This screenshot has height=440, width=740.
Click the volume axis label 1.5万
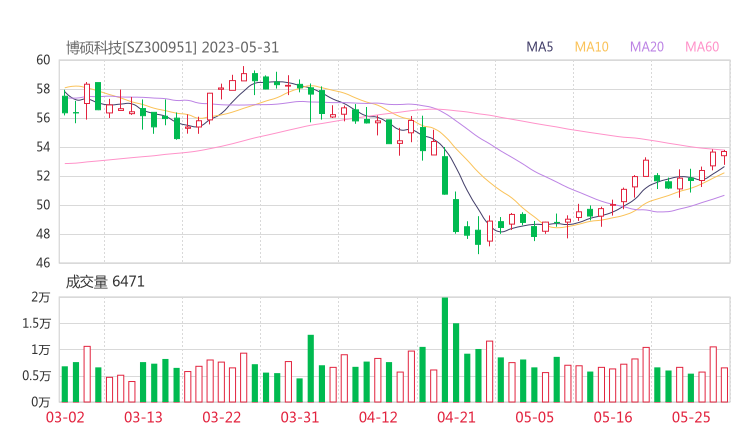(x=36, y=324)
